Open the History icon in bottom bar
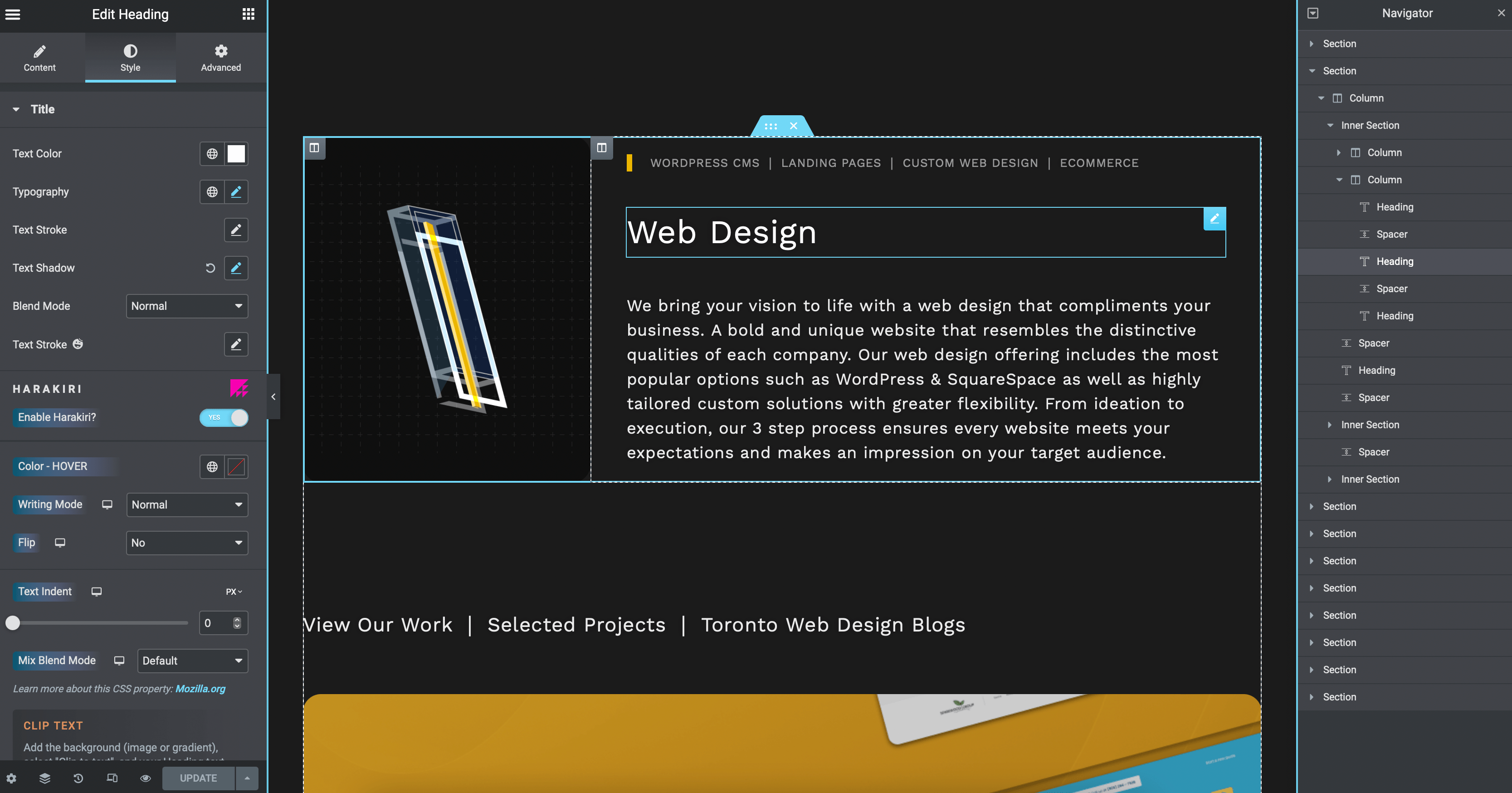Screen dimensions: 1512x793 (x=78, y=778)
